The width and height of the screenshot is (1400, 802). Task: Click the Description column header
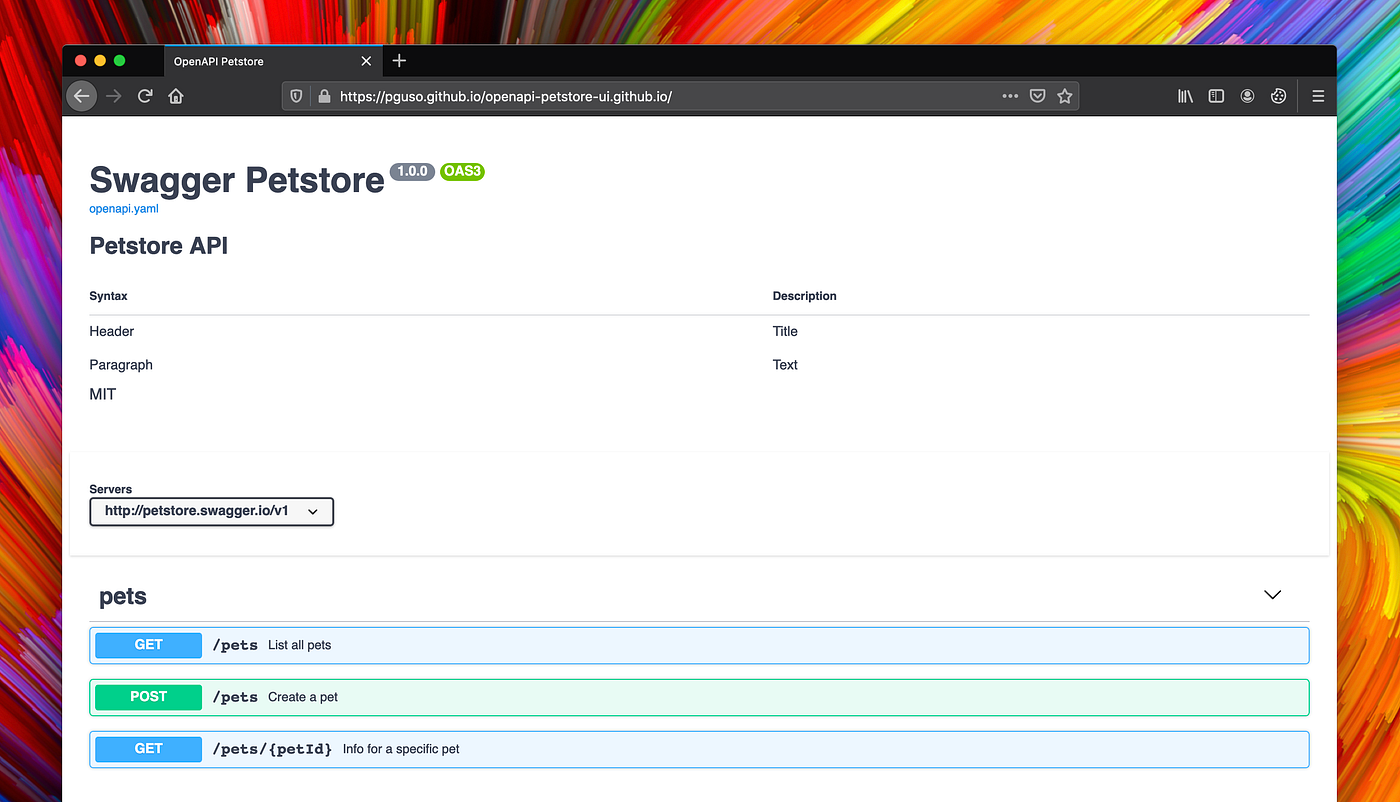804,296
